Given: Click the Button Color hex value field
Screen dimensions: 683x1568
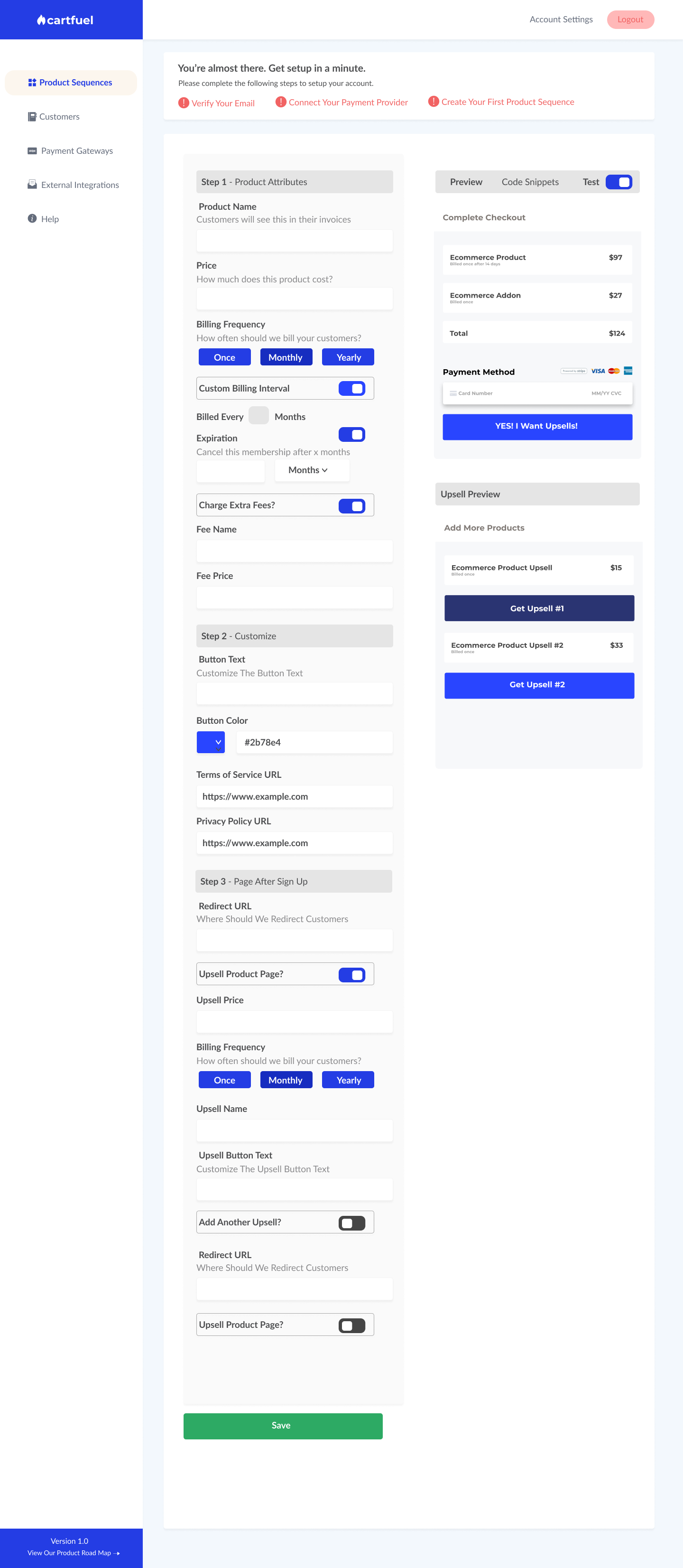Looking at the screenshot, I should tap(314, 743).
